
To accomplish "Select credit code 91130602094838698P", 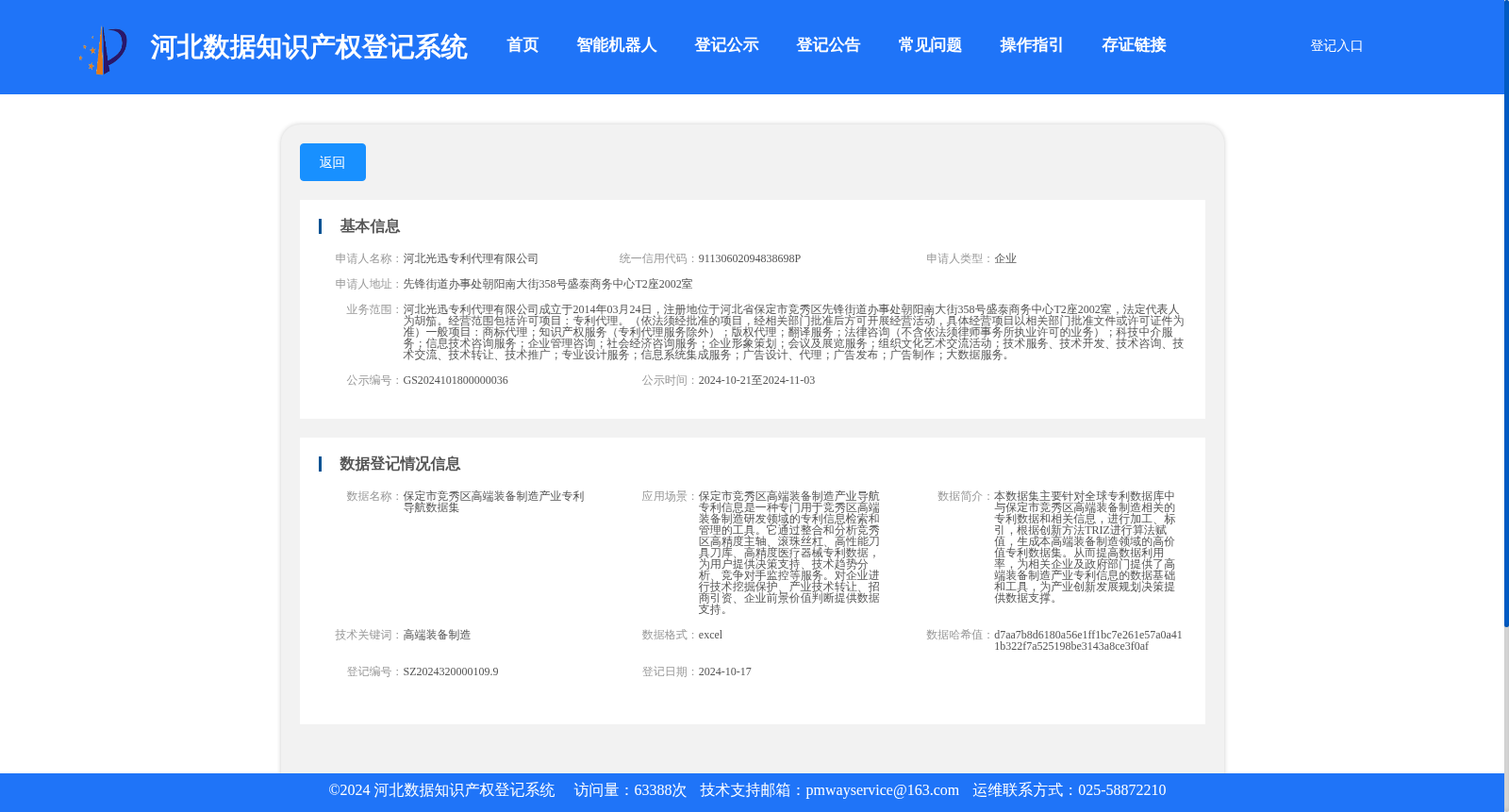I will pos(750,258).
